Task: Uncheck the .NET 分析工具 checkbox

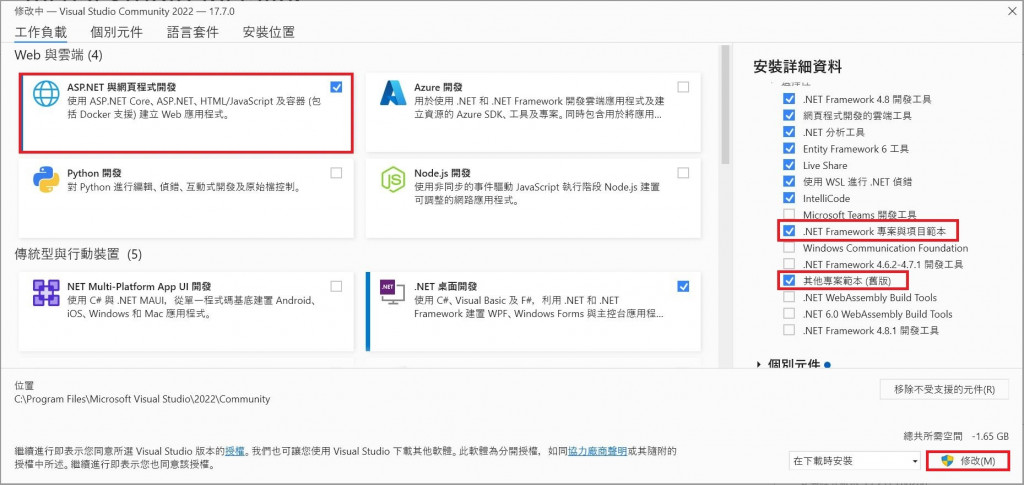Action: 789,132
